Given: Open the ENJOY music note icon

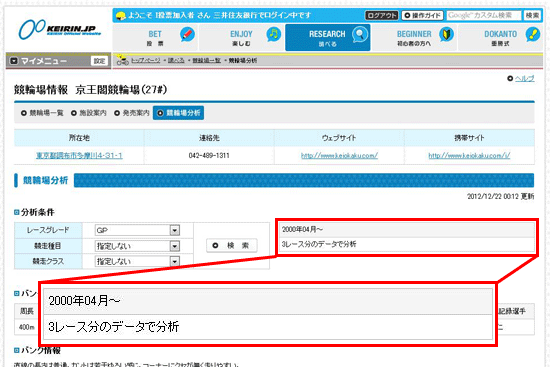Looking at the screenshot, I should (274, 34).
